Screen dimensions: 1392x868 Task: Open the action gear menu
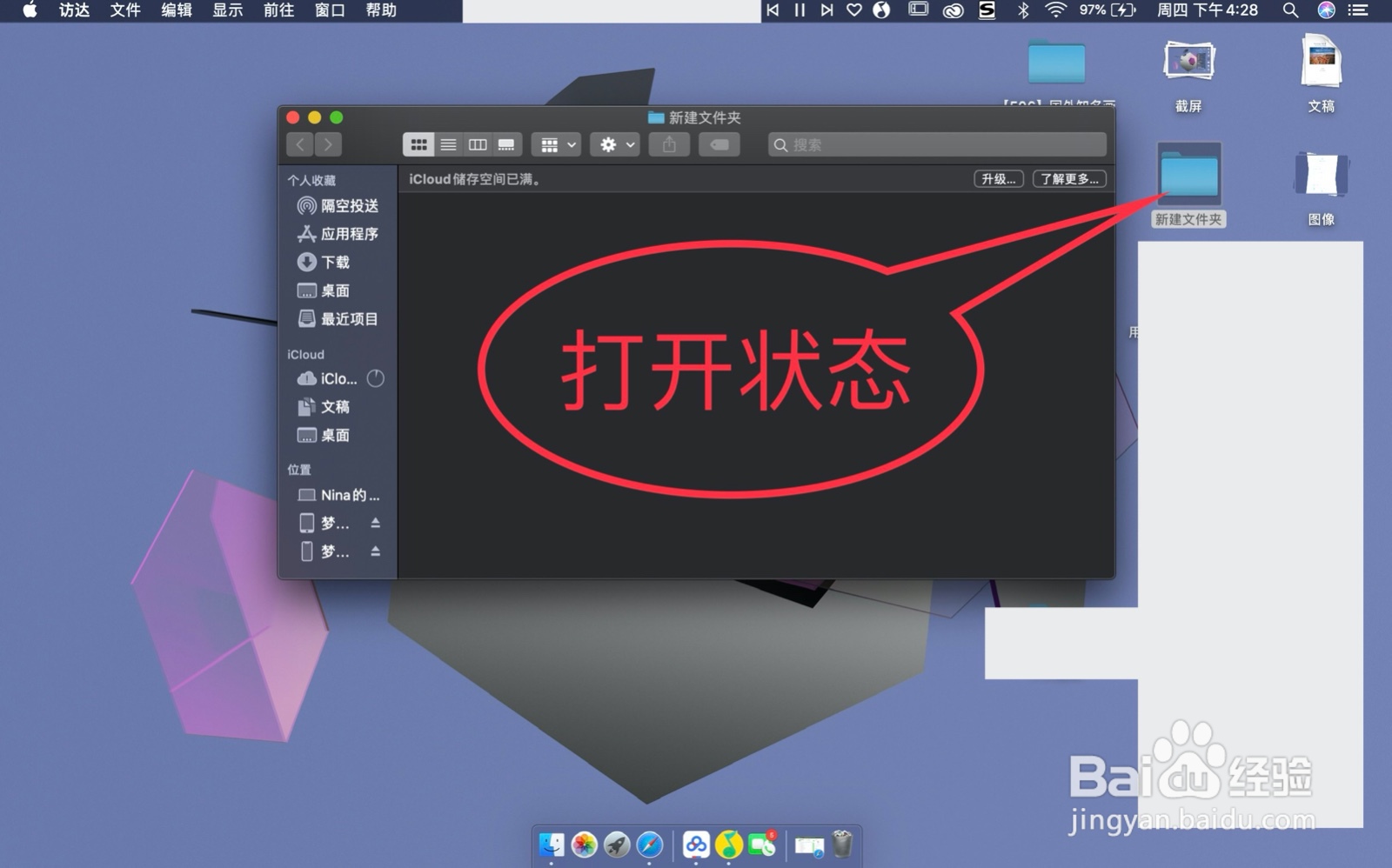[614, 144]
